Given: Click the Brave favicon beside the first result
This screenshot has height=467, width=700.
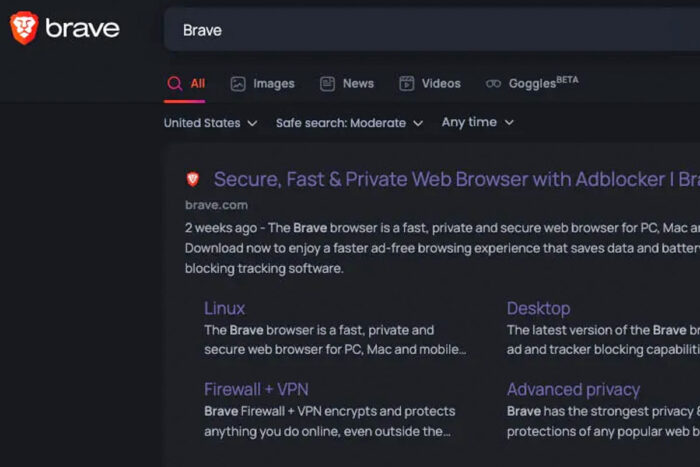Looking at the screenshot, I should click(x=193, y=179).
